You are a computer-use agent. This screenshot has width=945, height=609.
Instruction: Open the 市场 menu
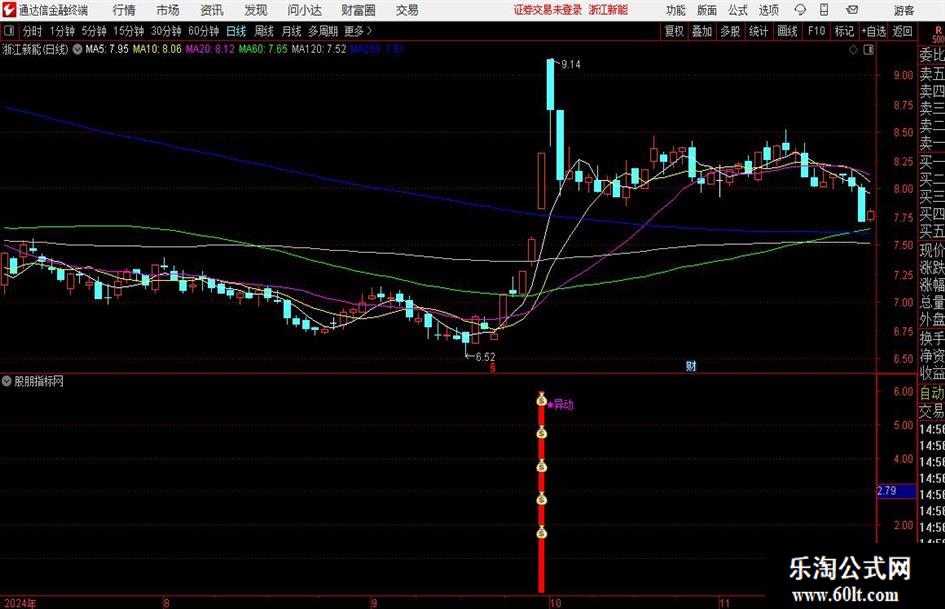[168, 10]
